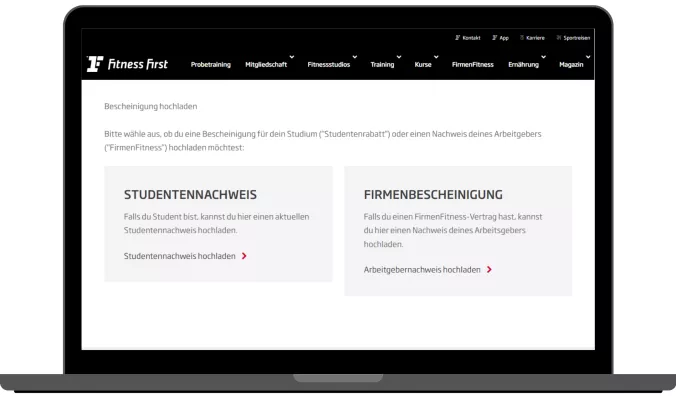Click the Fitness First logo icon
This screenshot has height=400, width=676.
(95, 64)
